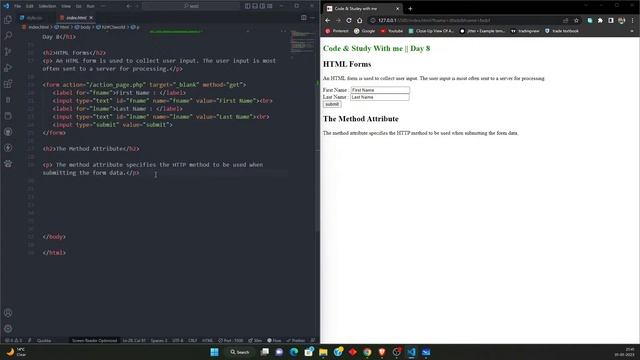The width and height of the screenshot is (640, 360).
Task: Click the browser home button
Action: point(360,20)
